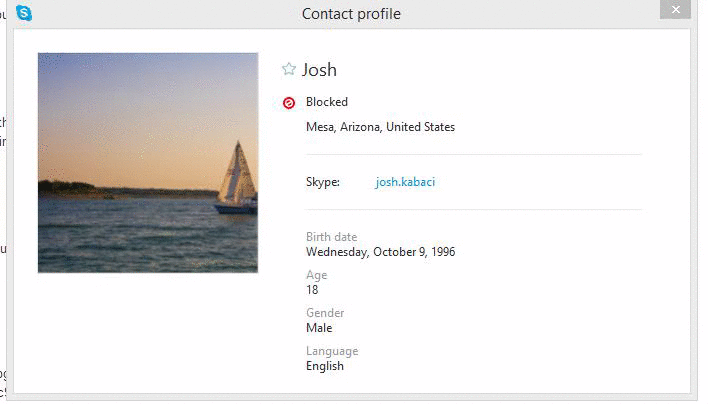Click the Age label
This screenshot has width=708, height=404.
click(317, 275)
